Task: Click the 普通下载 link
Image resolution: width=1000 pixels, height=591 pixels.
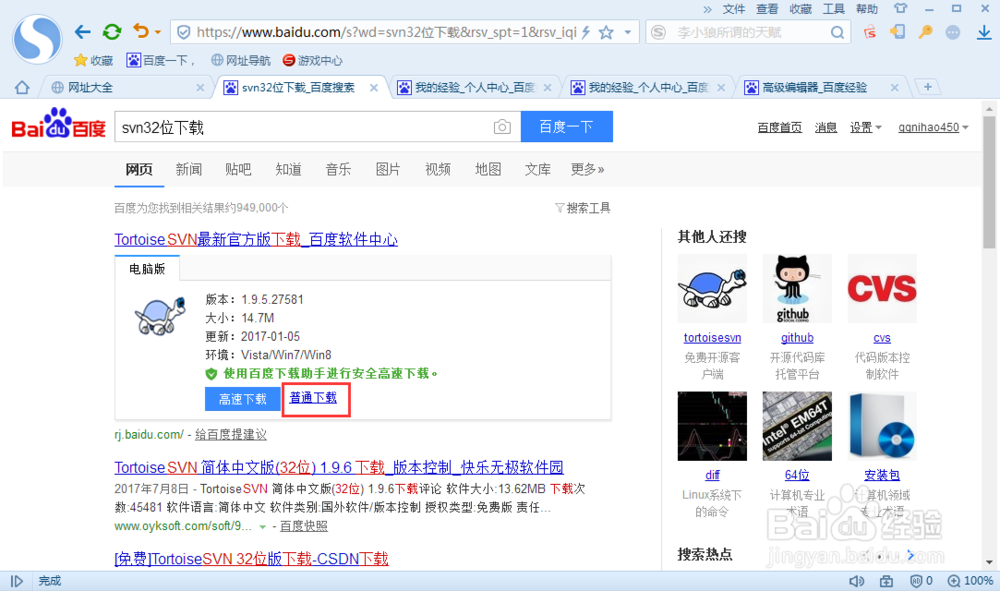Action: 312,397
